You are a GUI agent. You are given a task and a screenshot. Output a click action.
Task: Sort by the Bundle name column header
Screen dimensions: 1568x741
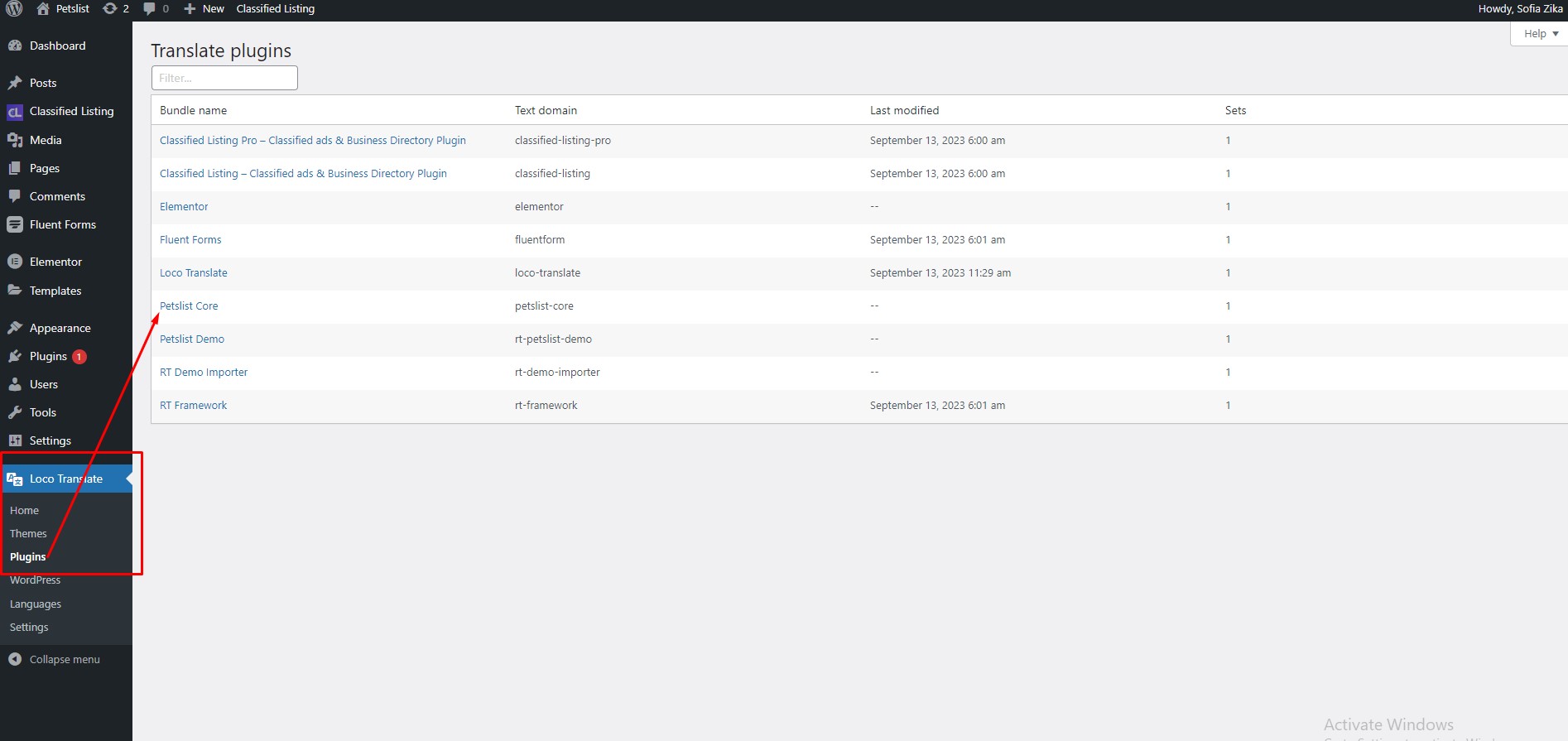193,110
